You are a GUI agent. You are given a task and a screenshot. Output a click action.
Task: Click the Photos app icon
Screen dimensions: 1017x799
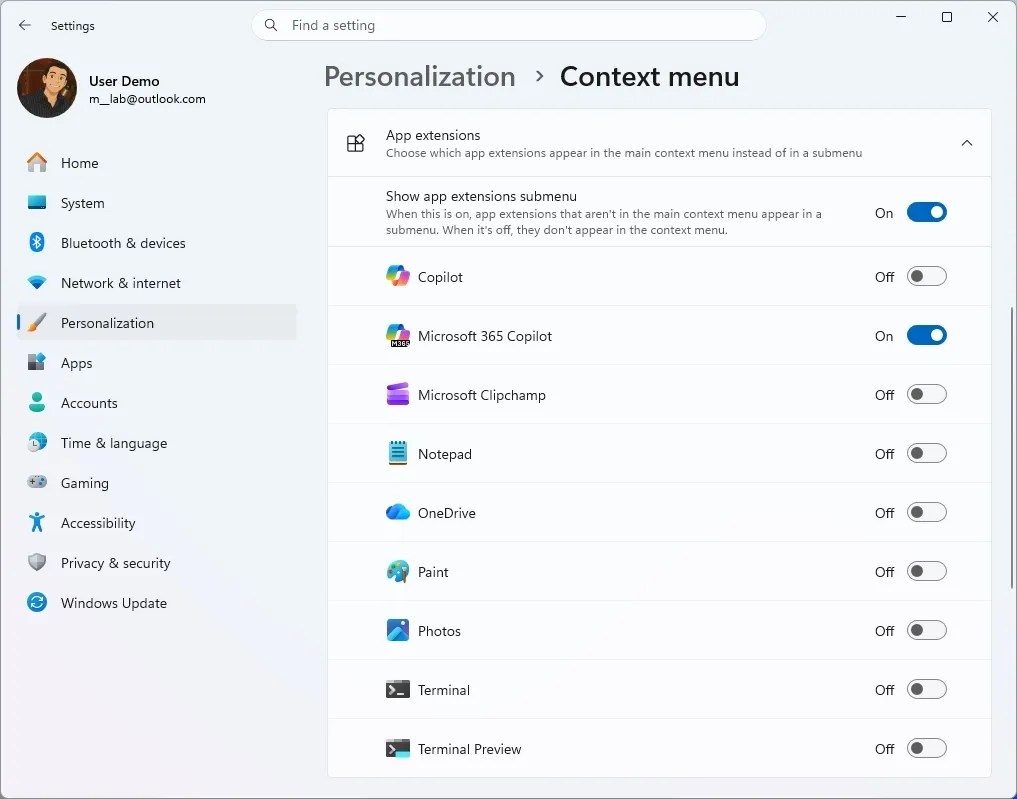pos(398,630)
